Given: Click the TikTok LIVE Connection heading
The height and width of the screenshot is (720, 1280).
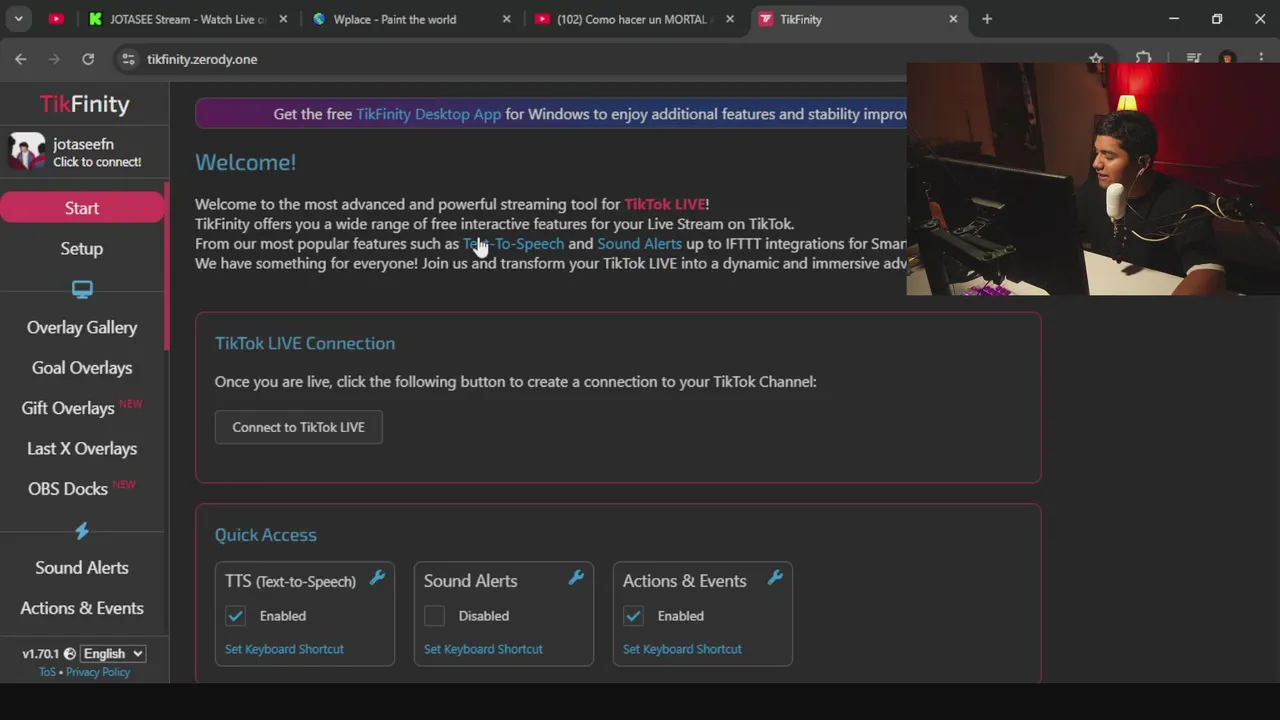Looking at the screenshot, I should 305,343.
